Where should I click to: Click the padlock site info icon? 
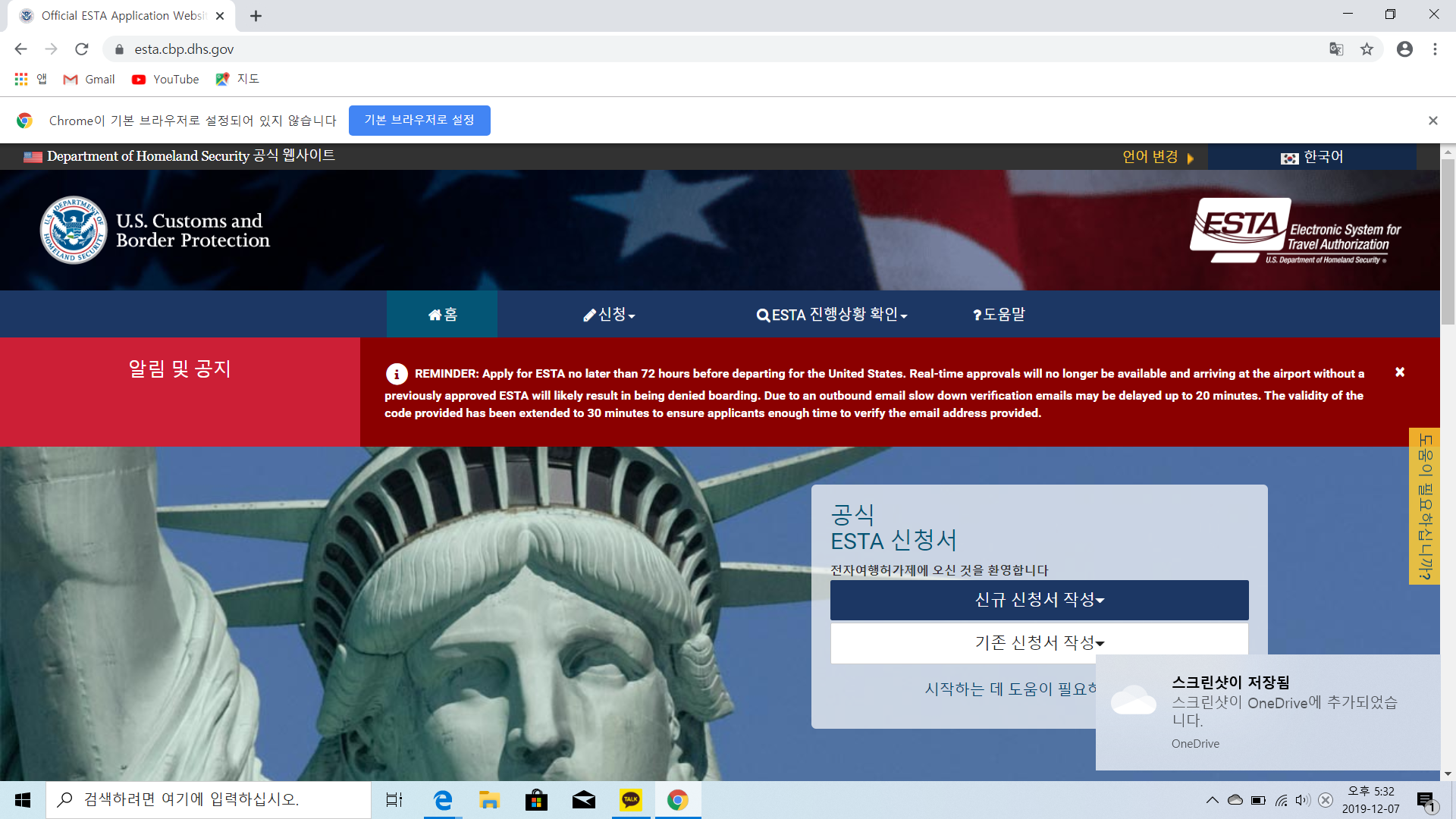[x=119, y=49]
